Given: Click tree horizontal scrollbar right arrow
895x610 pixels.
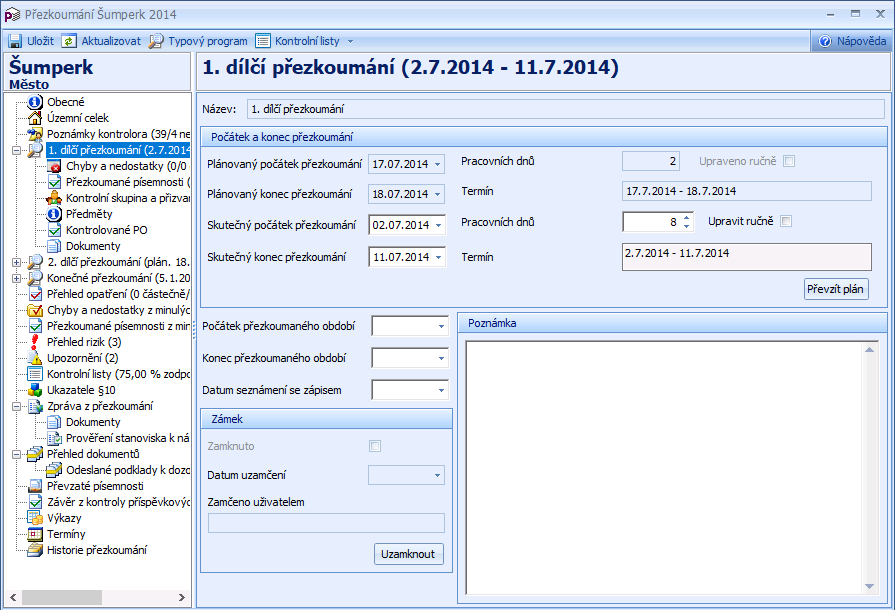Looking at the screenshot, I should [x=182, y=597].
